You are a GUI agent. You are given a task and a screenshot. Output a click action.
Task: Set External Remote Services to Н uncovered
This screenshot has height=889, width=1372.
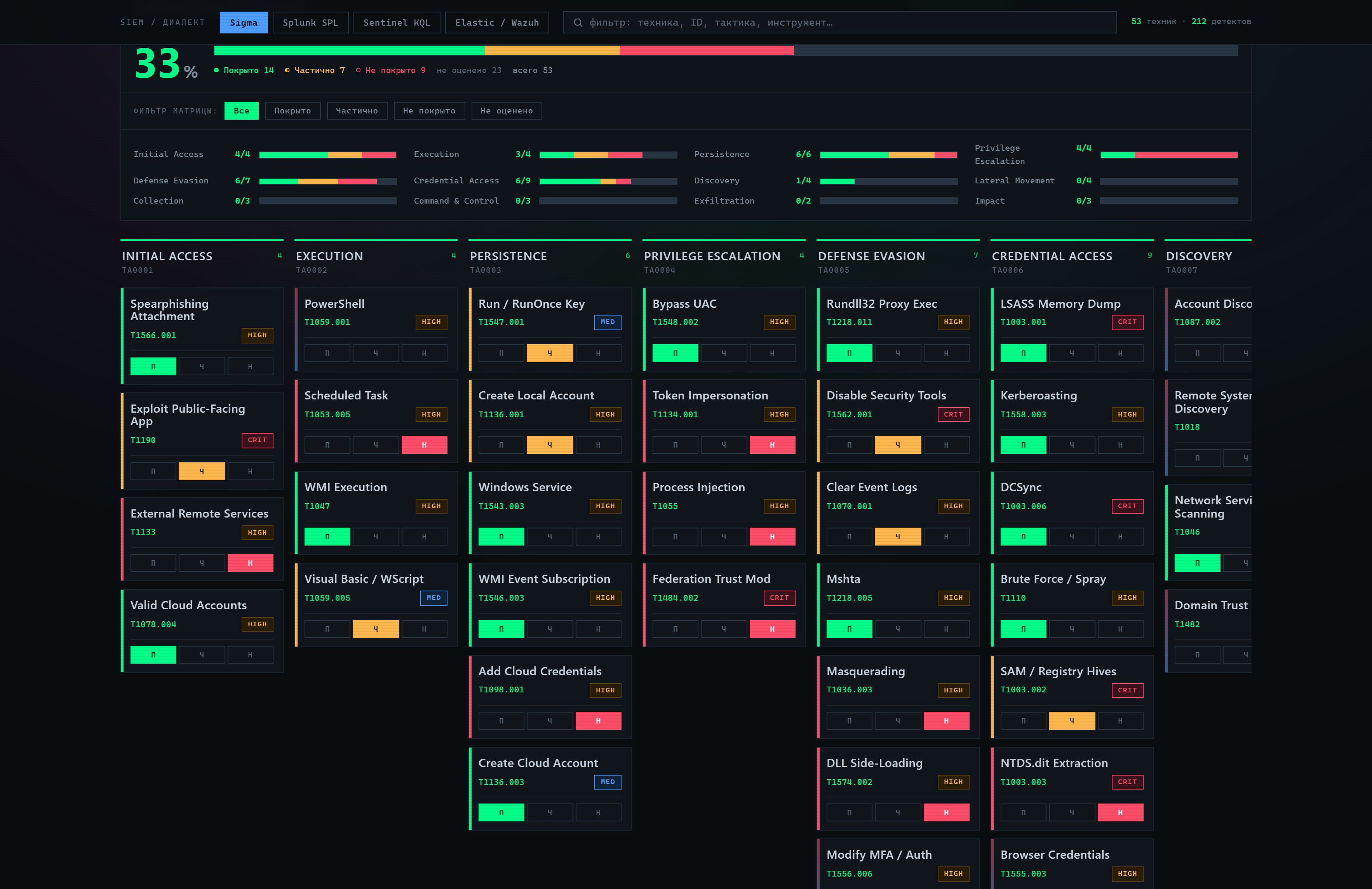click(250, 563)
